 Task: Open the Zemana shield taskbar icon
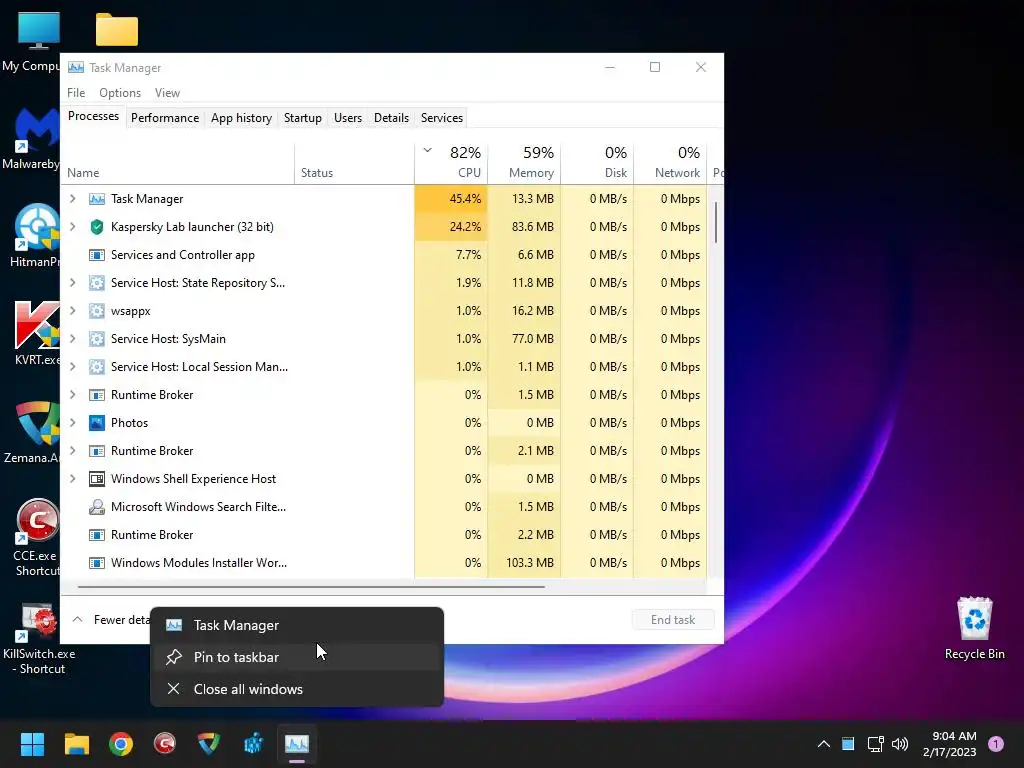pos(209,744)
